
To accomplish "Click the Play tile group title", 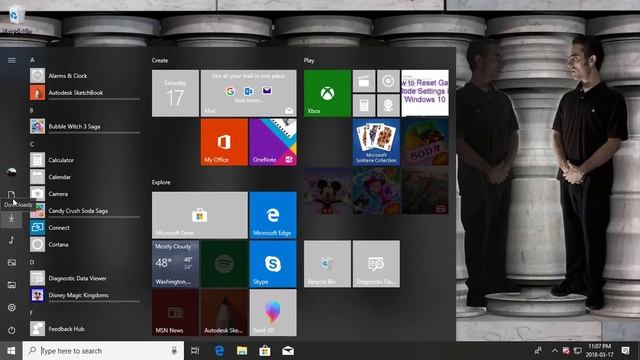I will (x=309, y=60).
